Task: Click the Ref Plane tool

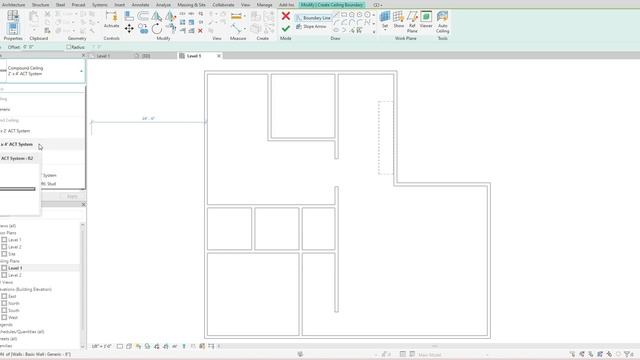Action: [x=412, y=22]
